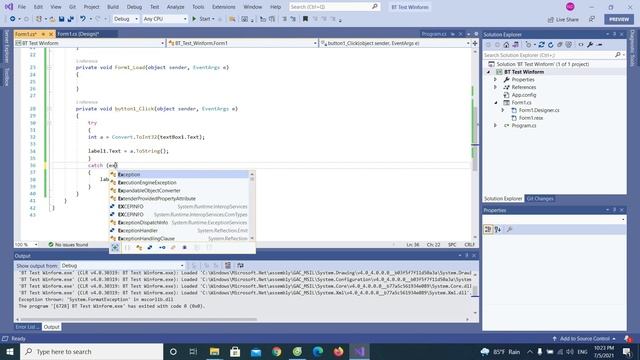Expand the Properties node in Solution Explorer

coord(496,80)
